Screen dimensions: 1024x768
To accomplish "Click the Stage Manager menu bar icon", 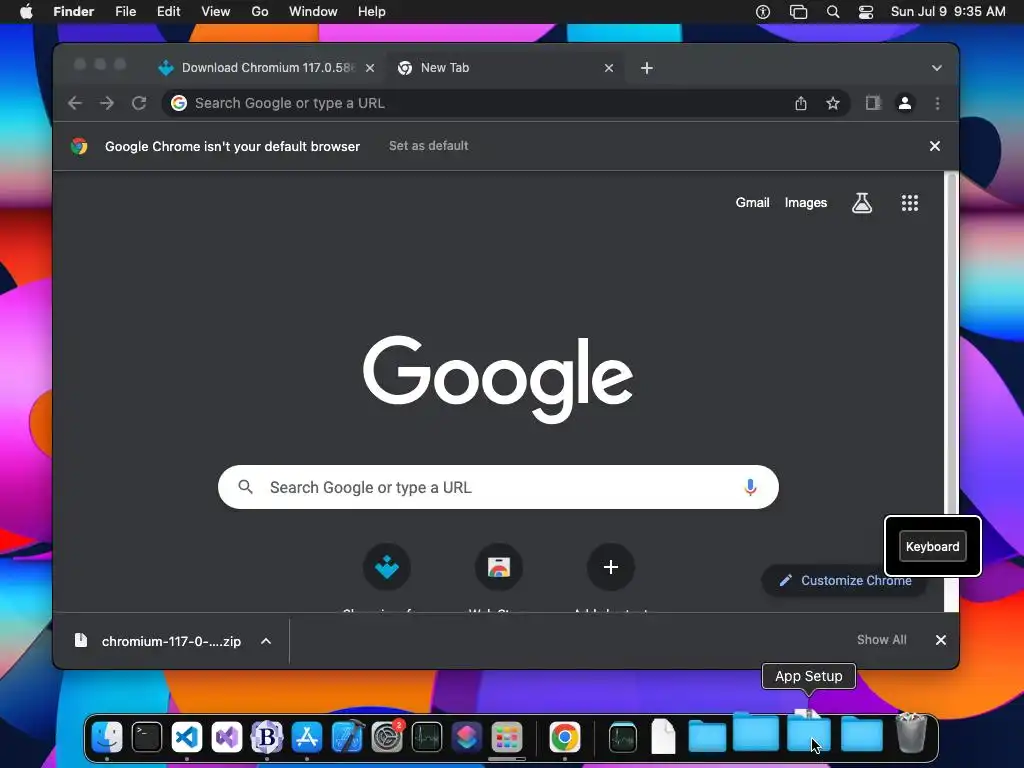I will click(x=798, y=12).
